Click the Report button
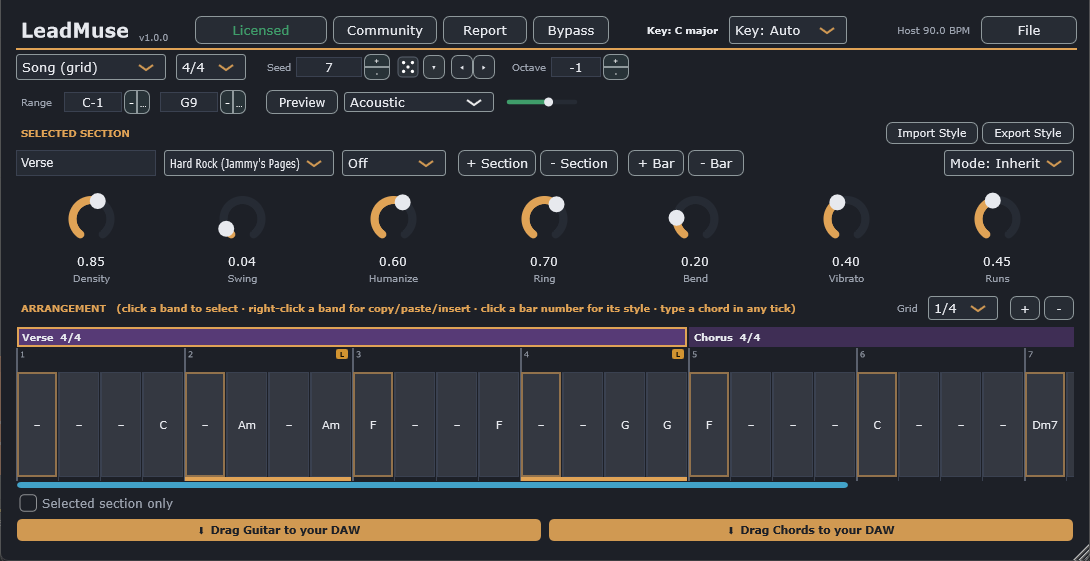Viewport: 1090px width, 561px height. [485, 31]
